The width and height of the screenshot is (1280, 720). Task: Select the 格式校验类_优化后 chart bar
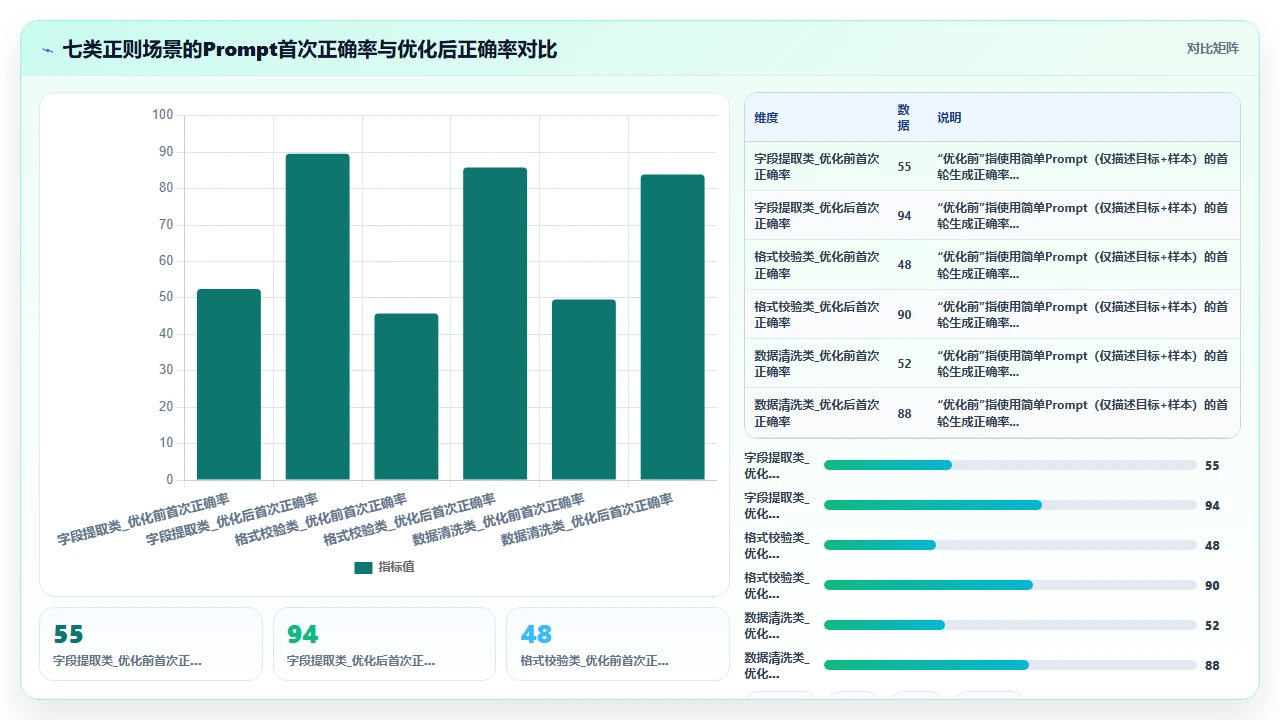[495, 324]
